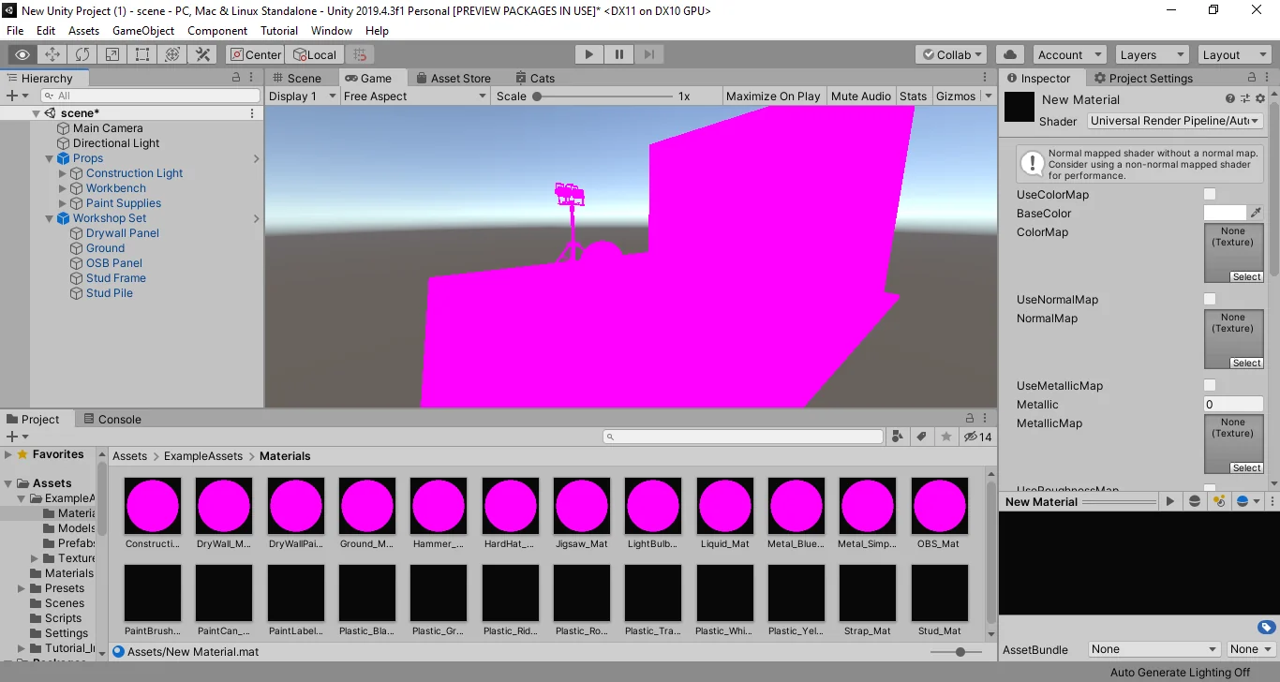Image resolution: width=1280 pixels, height=682 pixels.
Task: Open the asset labels blue tag icon
Action: pos(1266,628)
